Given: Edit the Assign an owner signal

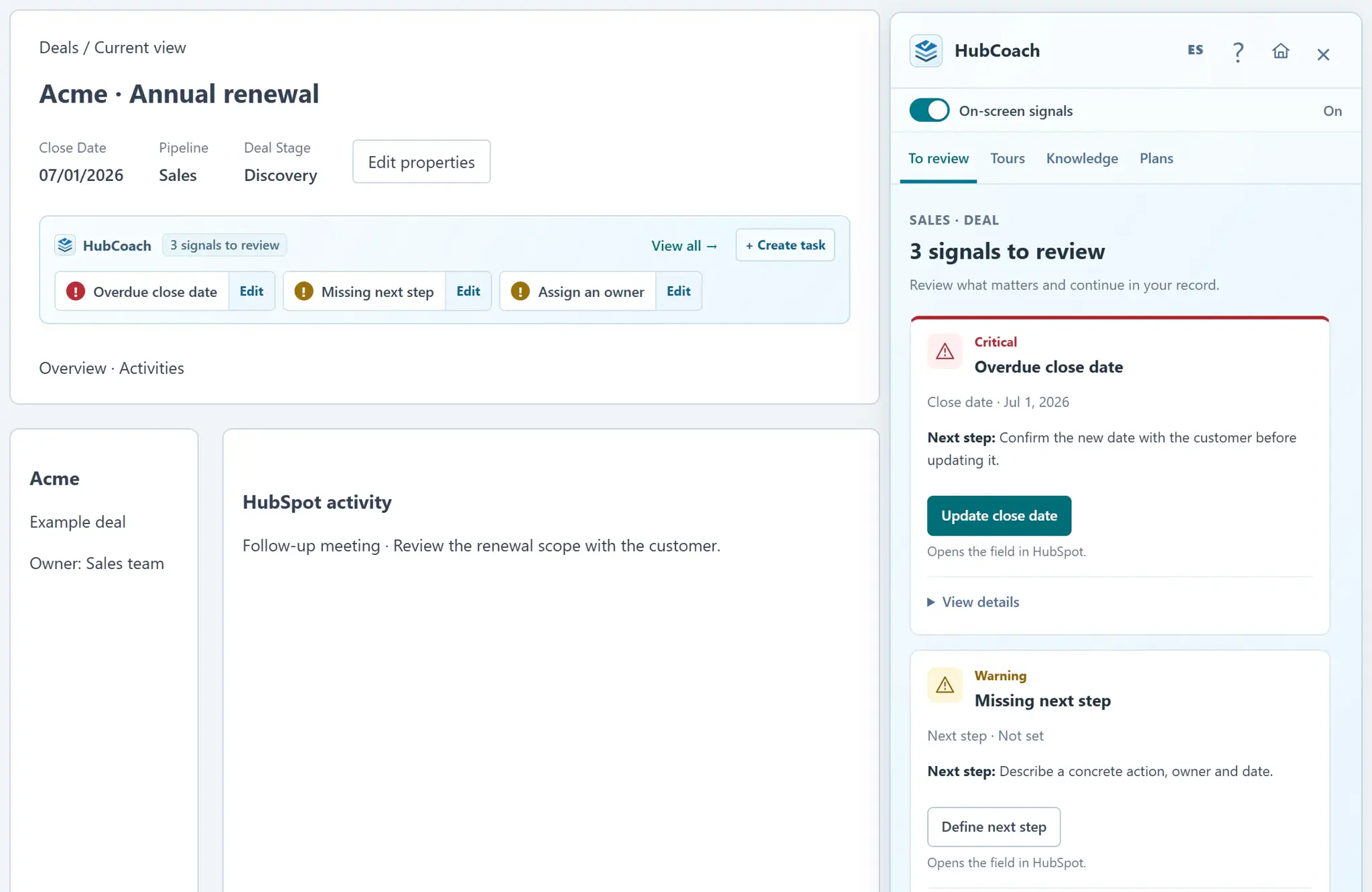Looking at the screenshot, I should 679,292.
